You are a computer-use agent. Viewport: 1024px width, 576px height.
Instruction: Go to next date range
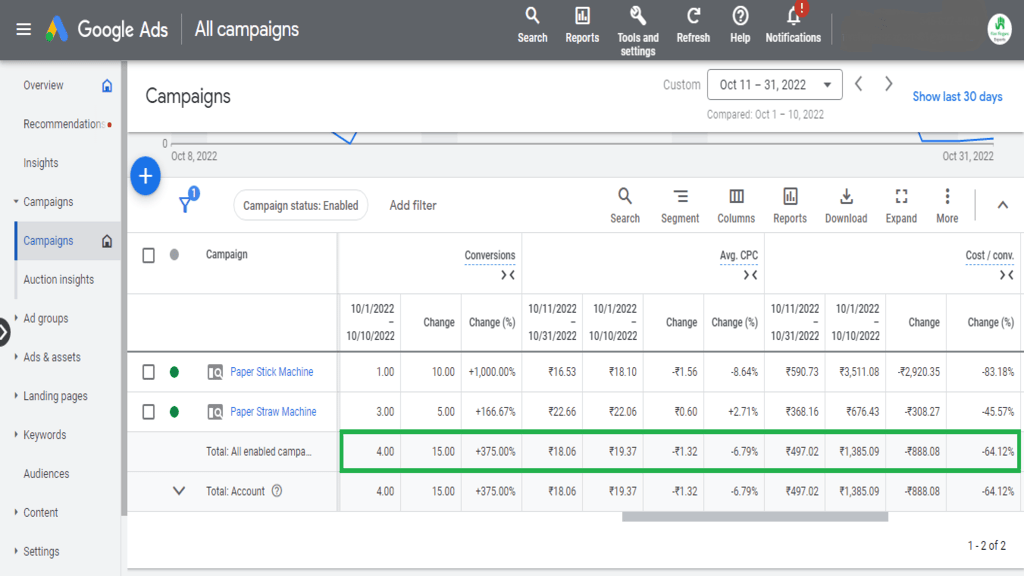click(x=888, y=84)
